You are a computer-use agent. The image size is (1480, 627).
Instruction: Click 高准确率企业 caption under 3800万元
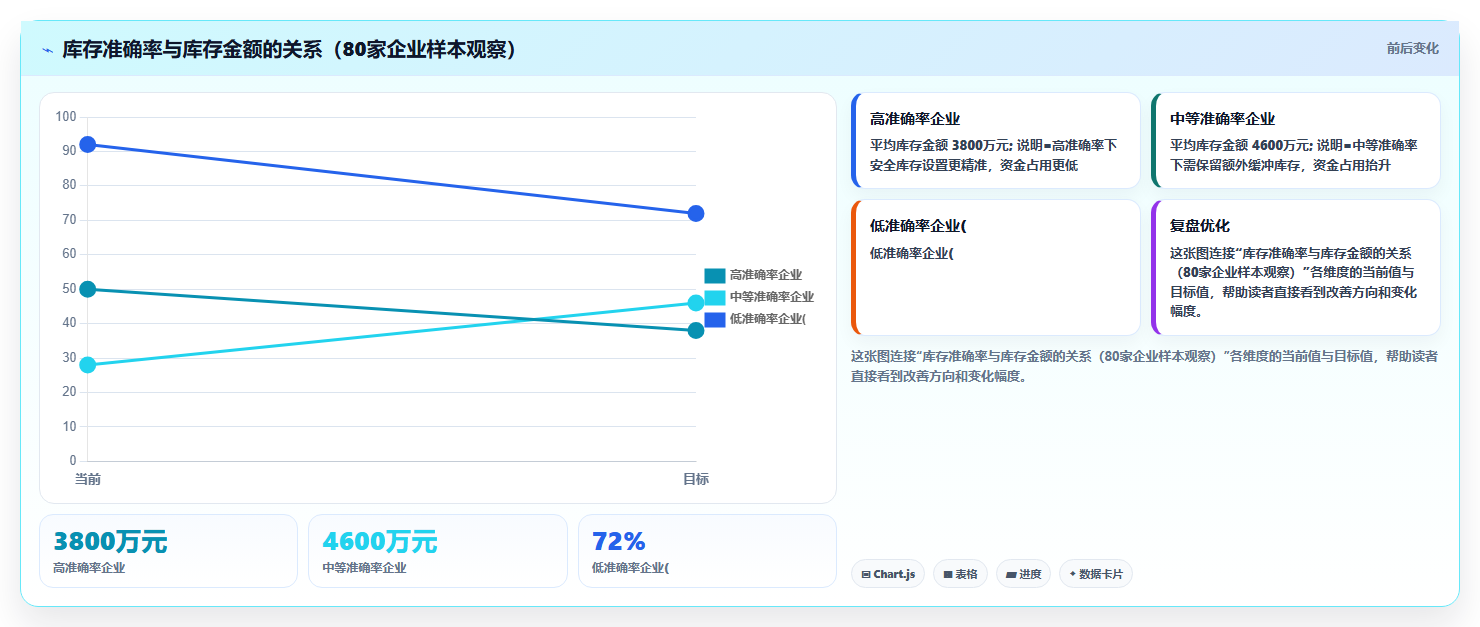pyautogui.click(x=89, y=568)
